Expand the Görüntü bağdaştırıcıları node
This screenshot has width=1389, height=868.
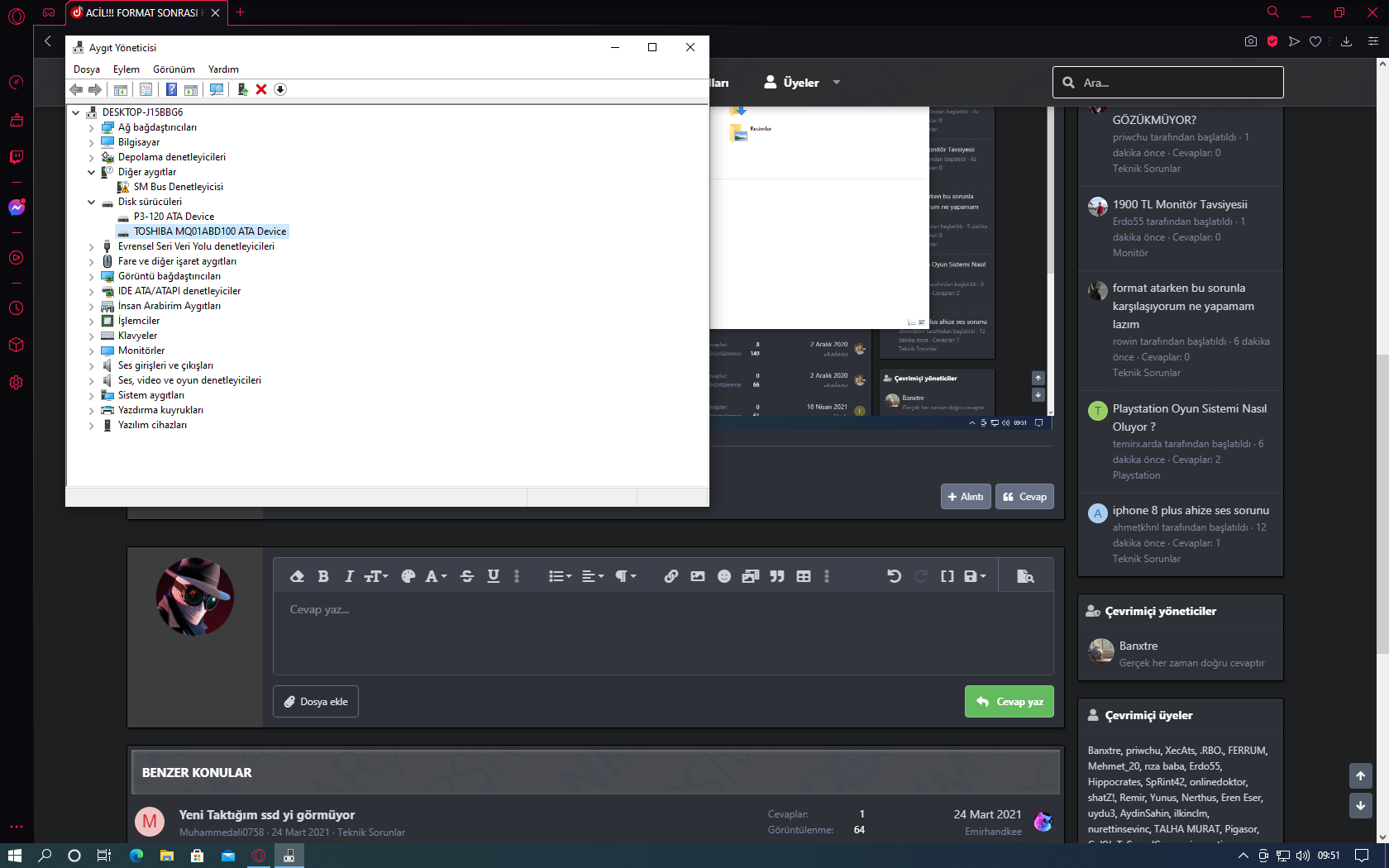tap(92, 276)
